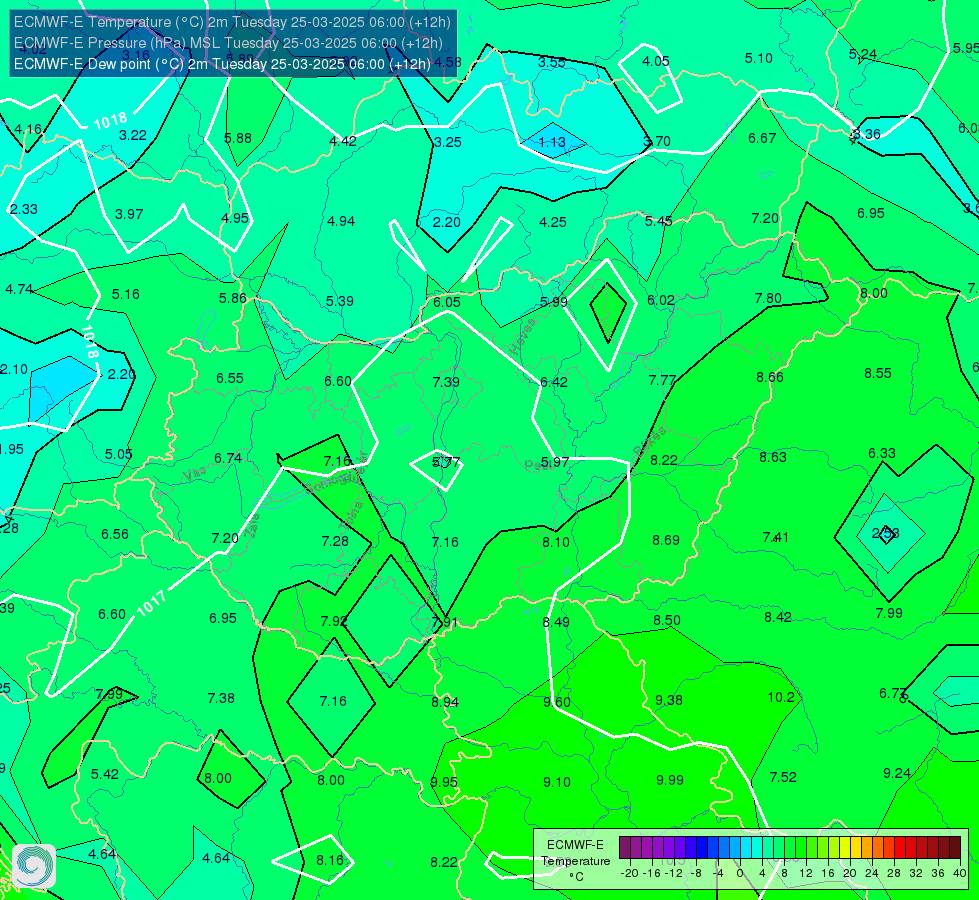The image size is (979, 900).
Task: Click the temperature value 6.67
Action: (x=762, y=139)
